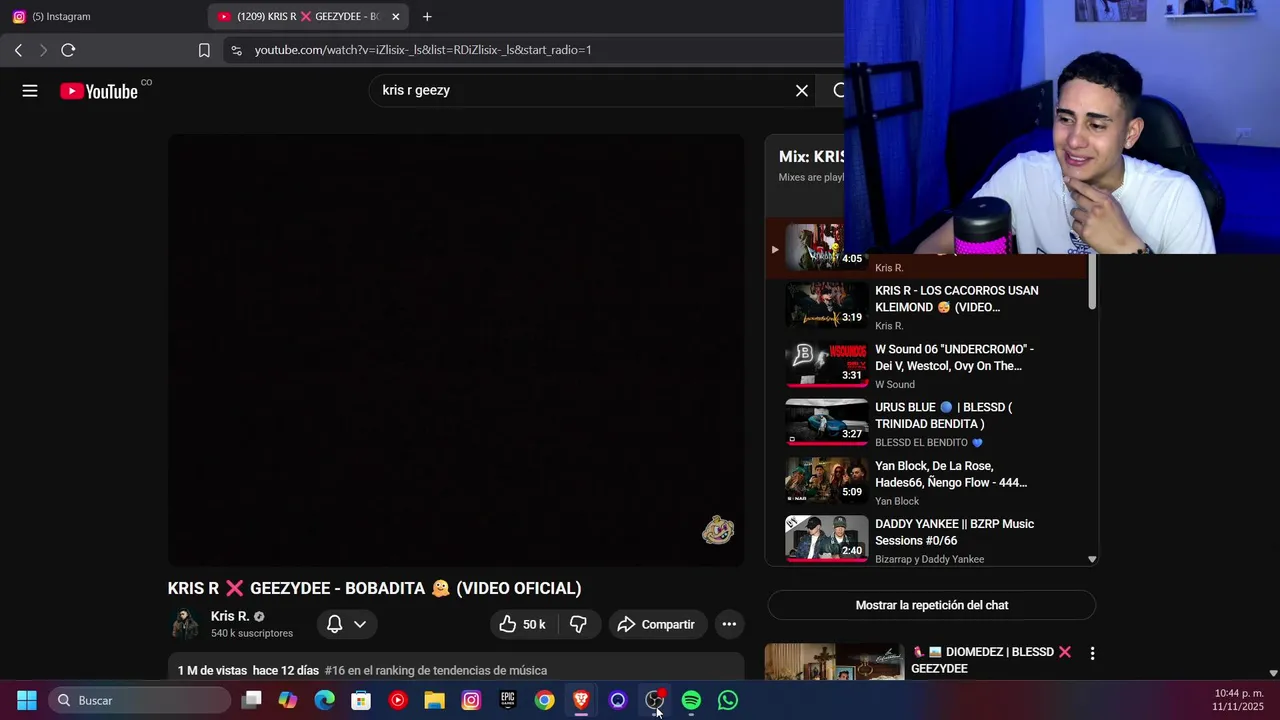This screenshot has height=720, width=1280.
Task: Open Google Chrome from the taskbar
Action: (544, 700)
